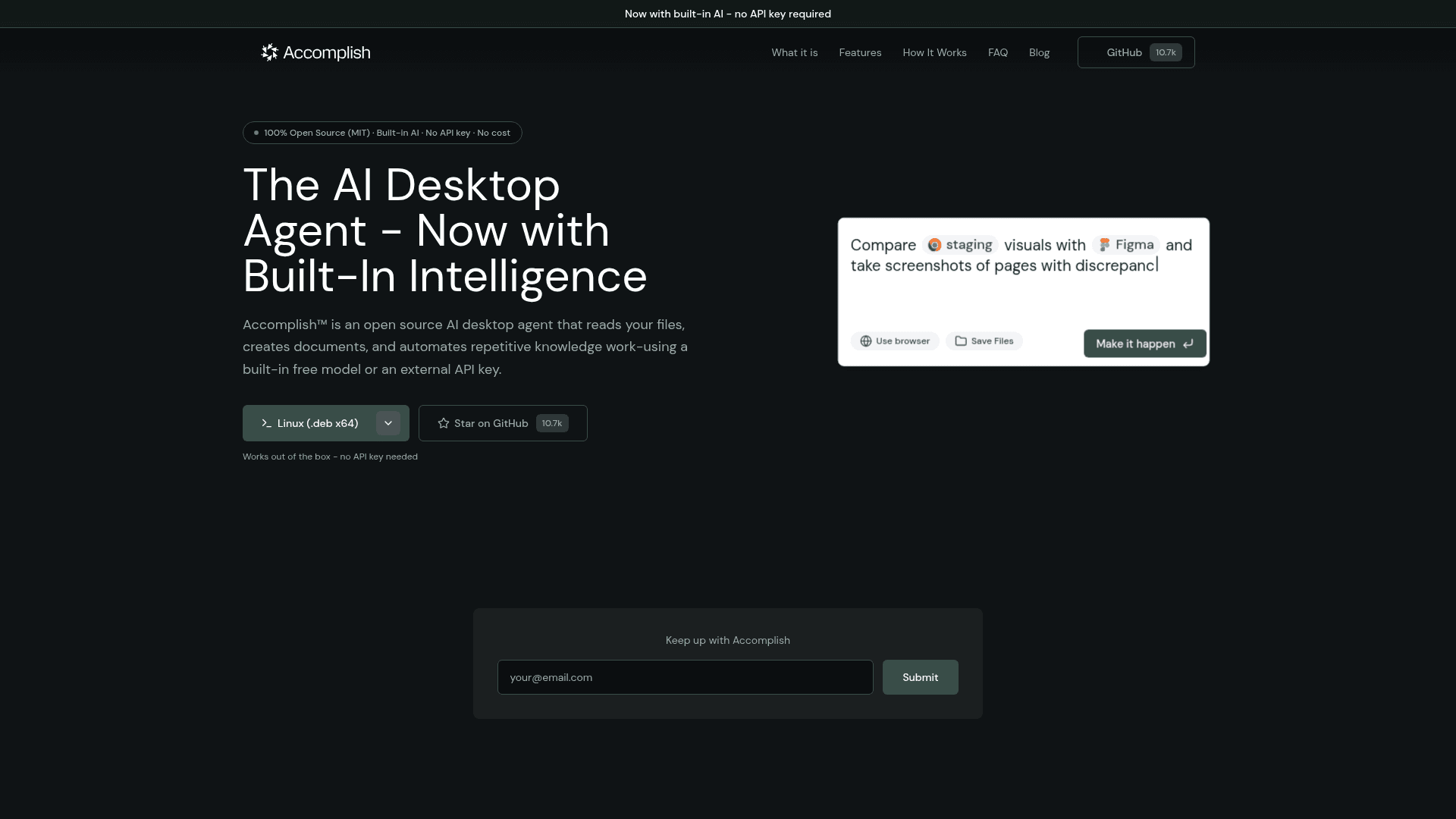Open the What it is menu item
Viewport: 1456px width, 819px height.
click(795, 52)
